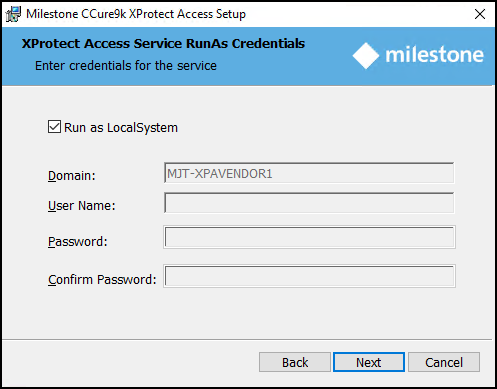Click the "User Name:" label
Image resolution: width=497 pixels, height=389 pixels.
[x=82, y=206]
